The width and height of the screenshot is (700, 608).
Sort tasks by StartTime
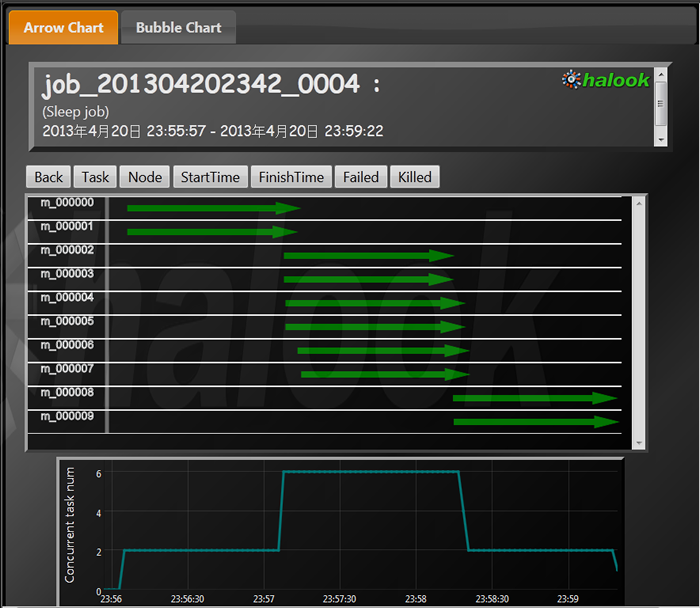point(210,177)
